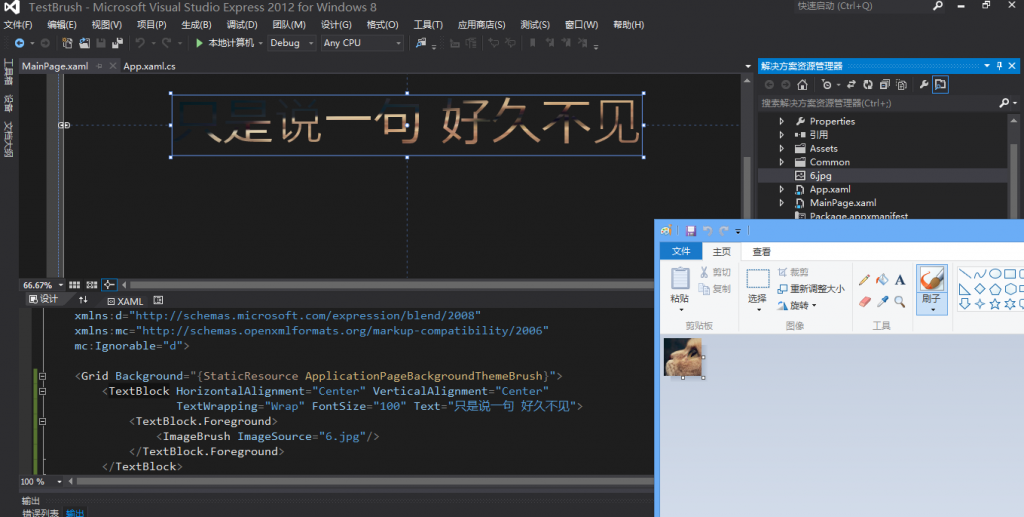Screen dimensions: 1024x517
Task: Click Home icon in Solution Explorer toolbar
Action: (x=803, y=85)
